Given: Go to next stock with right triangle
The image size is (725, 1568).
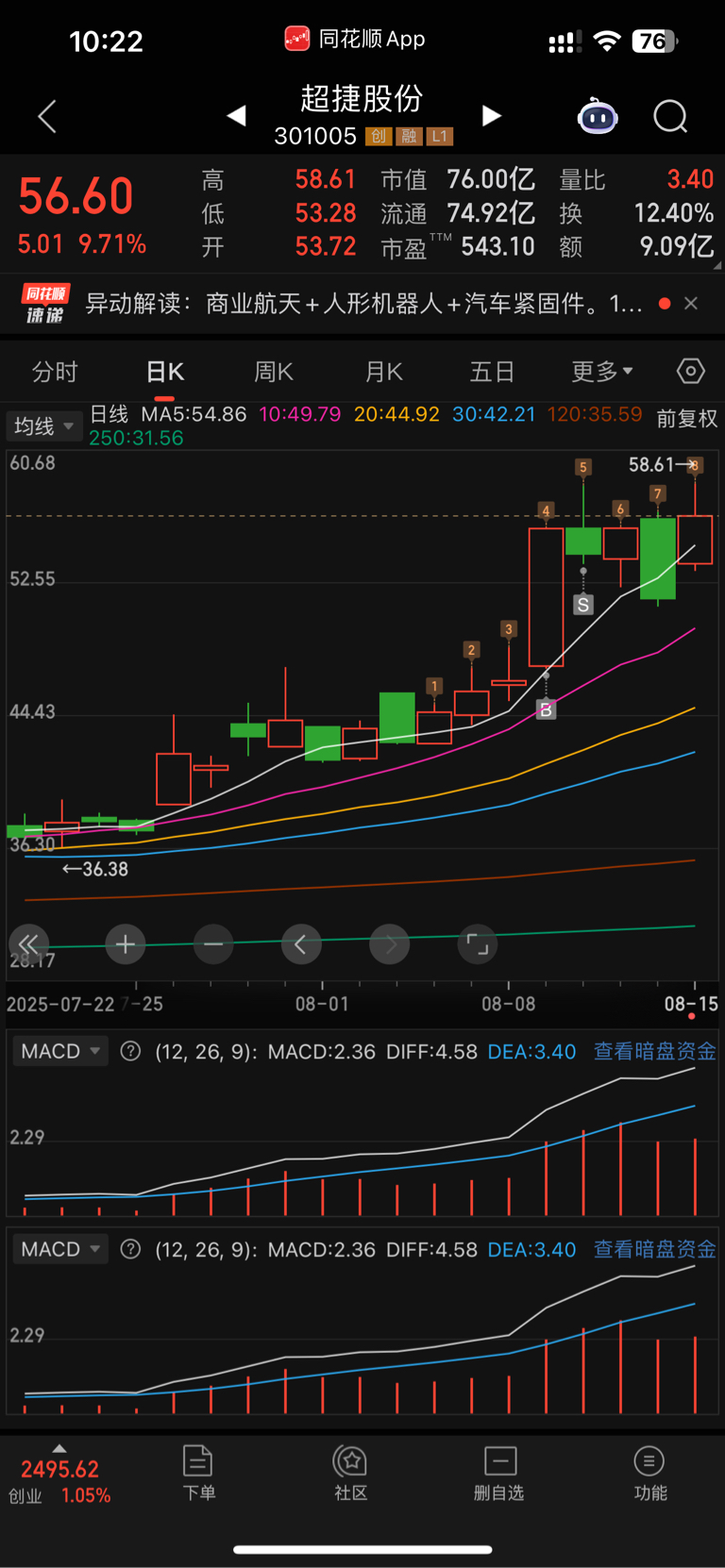Looking at the screenshot, I should 491,115.
